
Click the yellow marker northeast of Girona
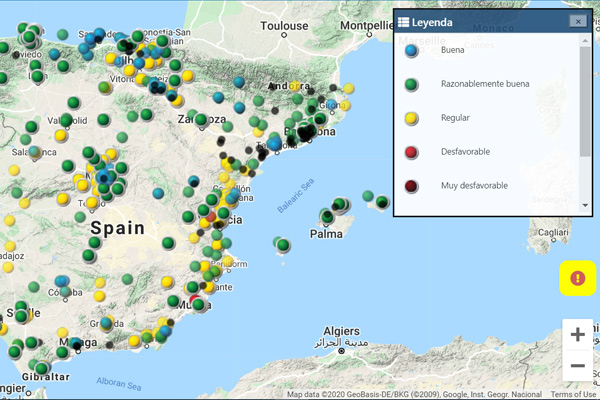(349, 88)
